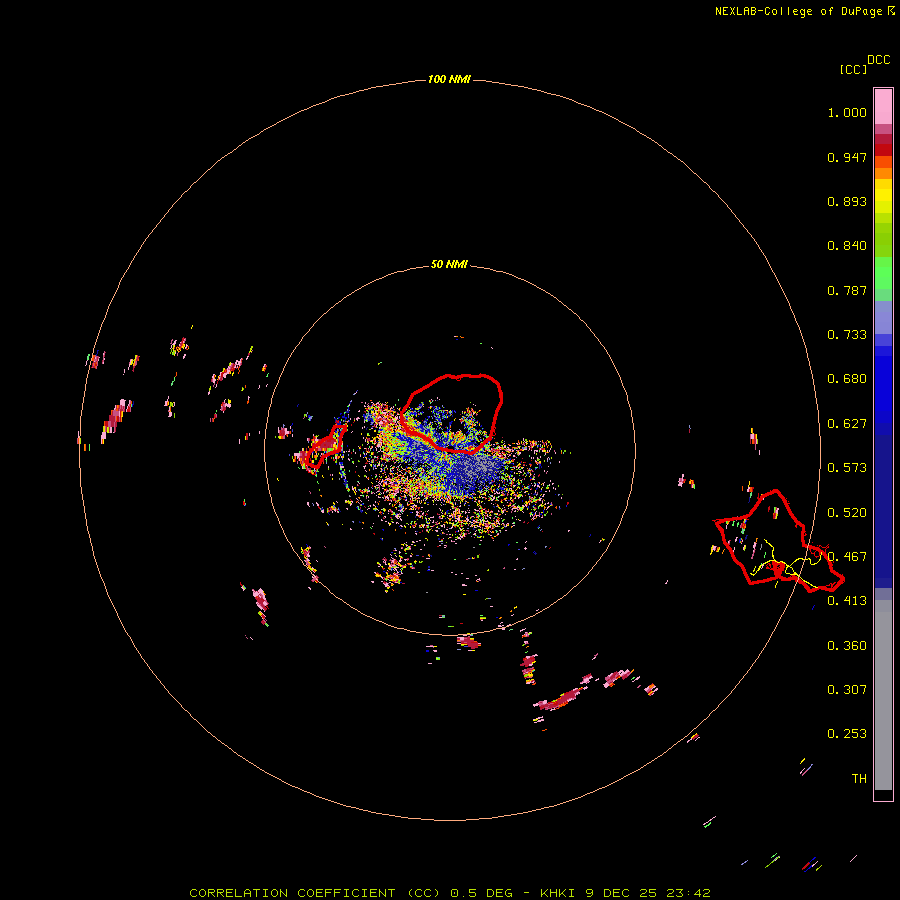Image resolution: width=900 pixels, height=900 pixels.
Task: Select the 0.893 scale value
Action: (x=847, y=201)
